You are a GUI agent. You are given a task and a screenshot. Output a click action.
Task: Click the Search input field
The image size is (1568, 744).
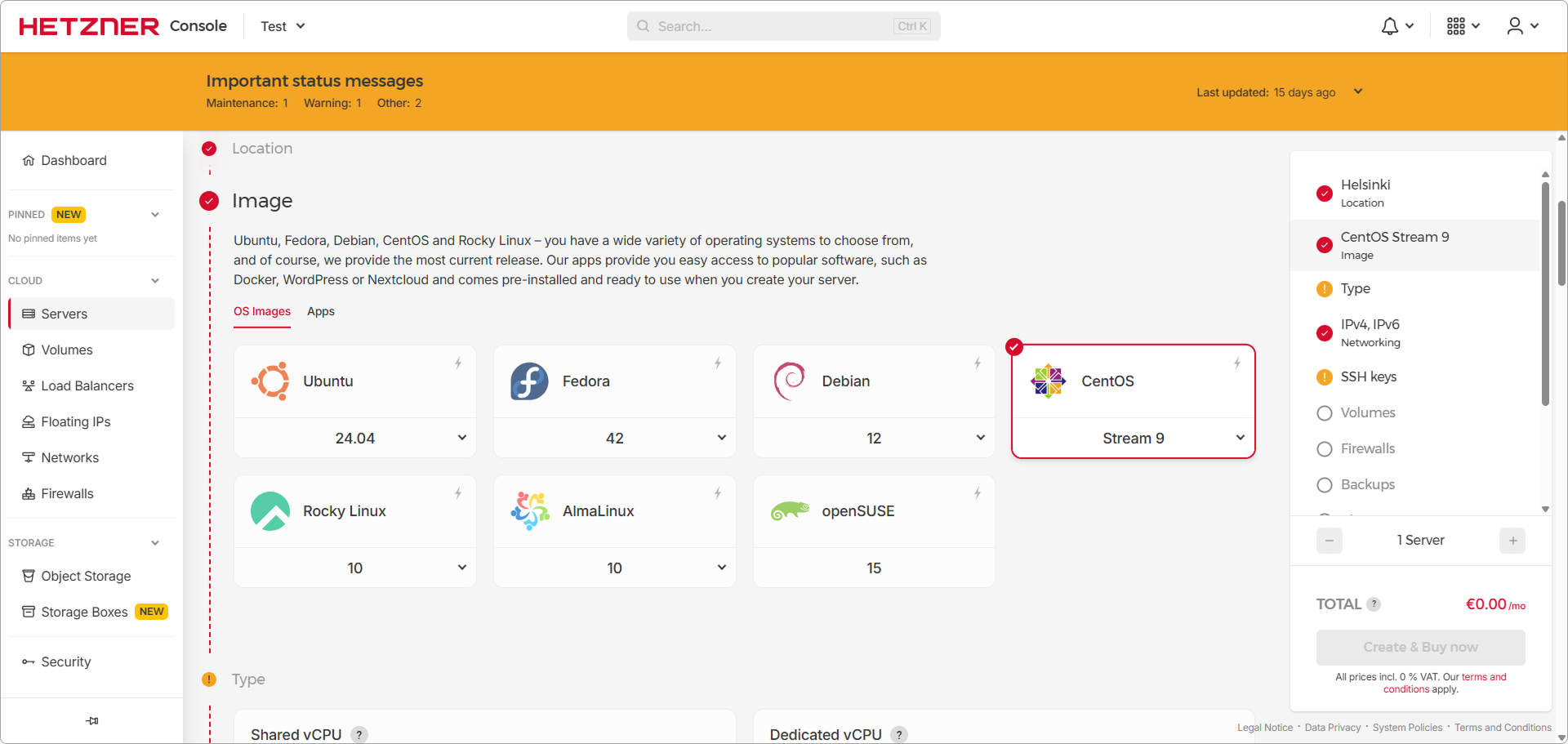pyautogui.click(x=783, y=26)
